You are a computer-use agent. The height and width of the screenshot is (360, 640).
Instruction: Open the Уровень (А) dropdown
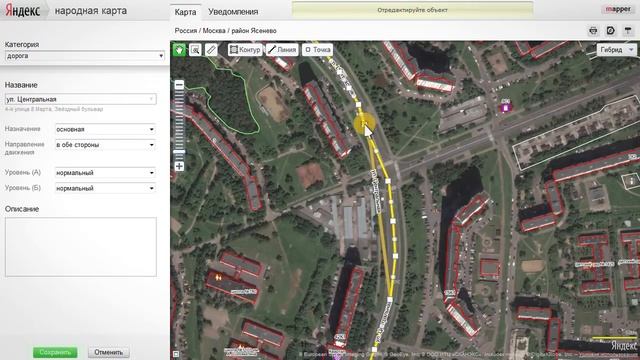pos(105,173)
